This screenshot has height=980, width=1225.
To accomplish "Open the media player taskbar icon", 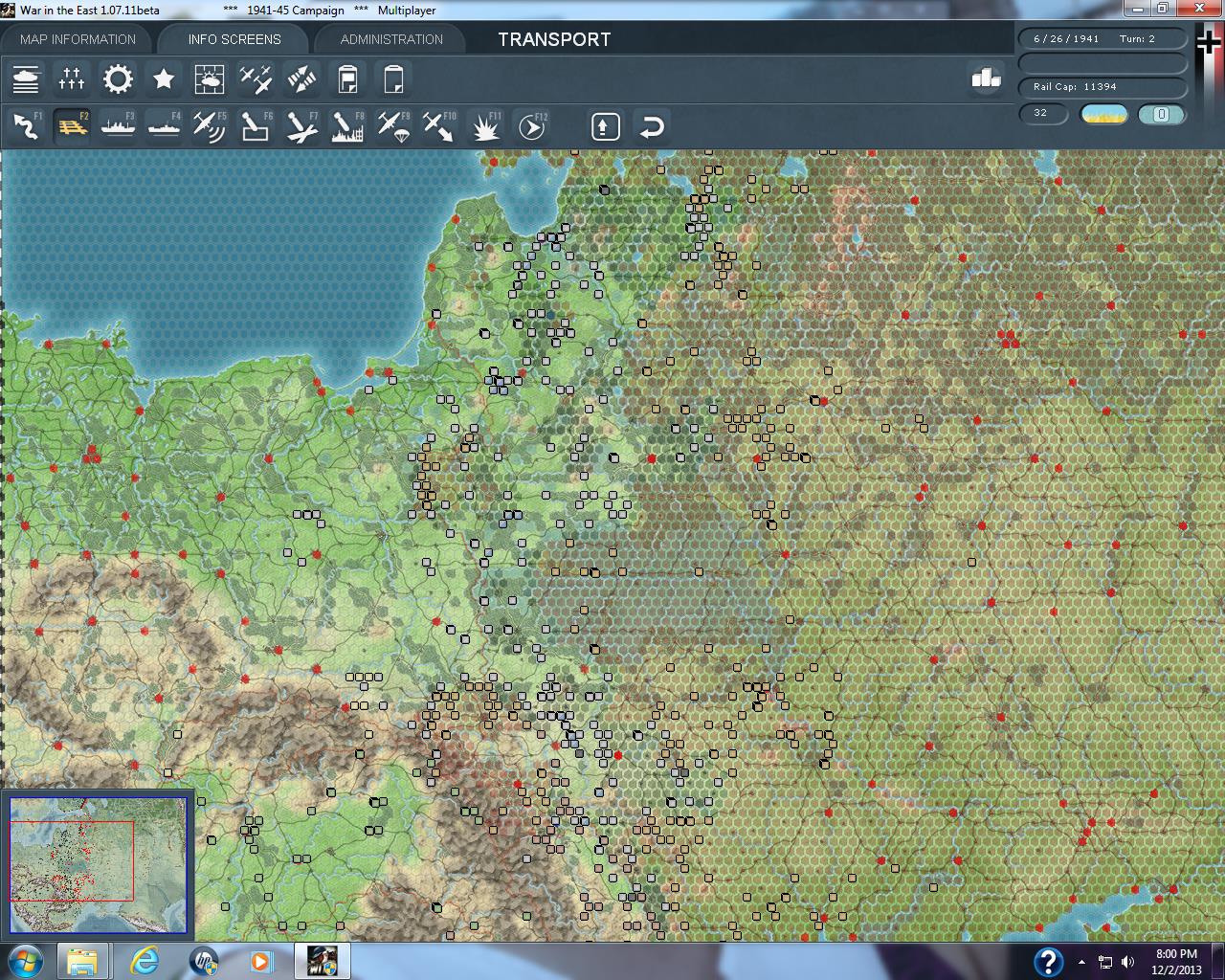I will pyautogui.click(x=259, y=961).
